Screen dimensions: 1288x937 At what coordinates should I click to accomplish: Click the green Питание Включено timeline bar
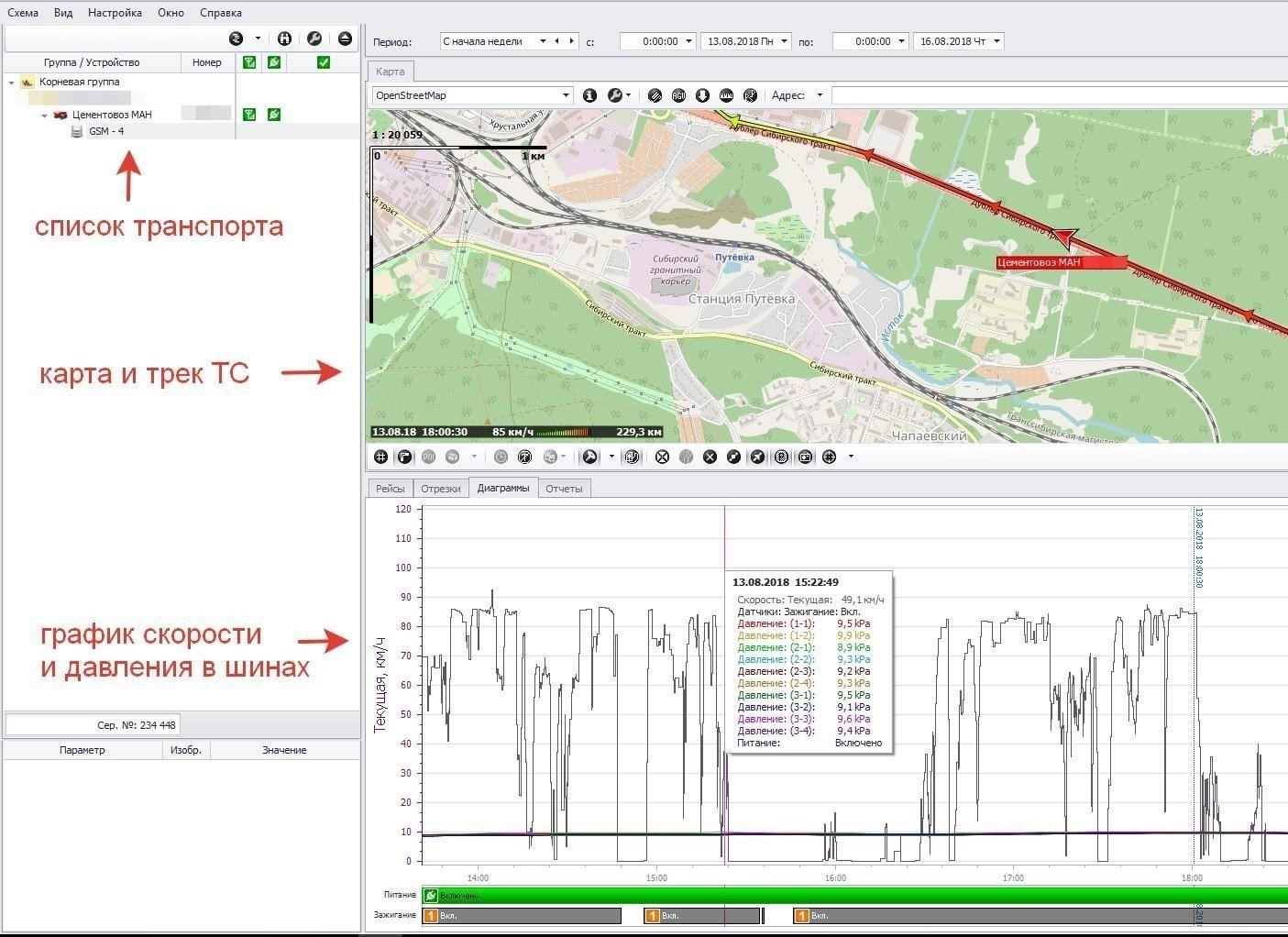854,895
